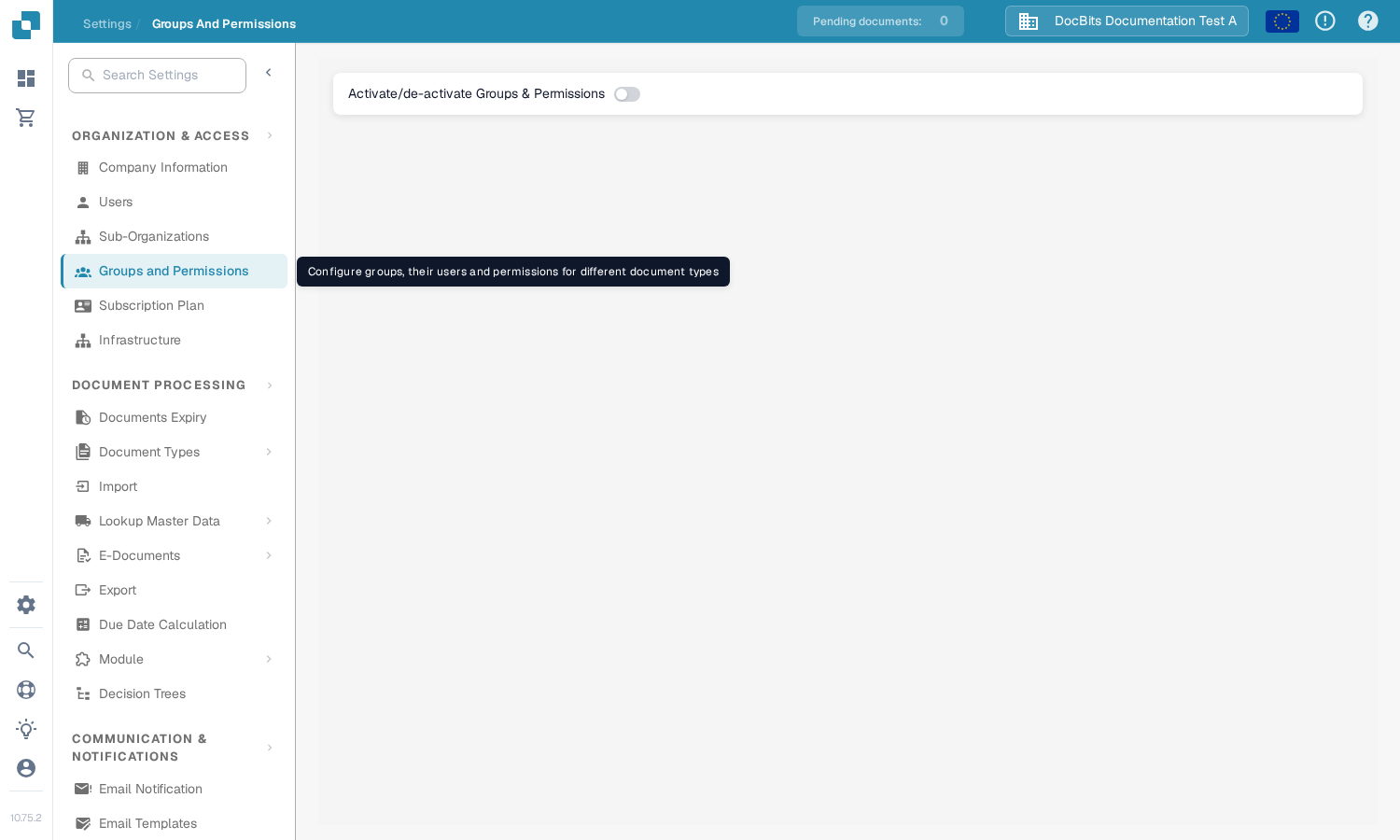Image resolution: width=1400 pixels, height=840 pixels.
Task: Expand the Document Types submenu arrow
Action: (x=269, y=452)
